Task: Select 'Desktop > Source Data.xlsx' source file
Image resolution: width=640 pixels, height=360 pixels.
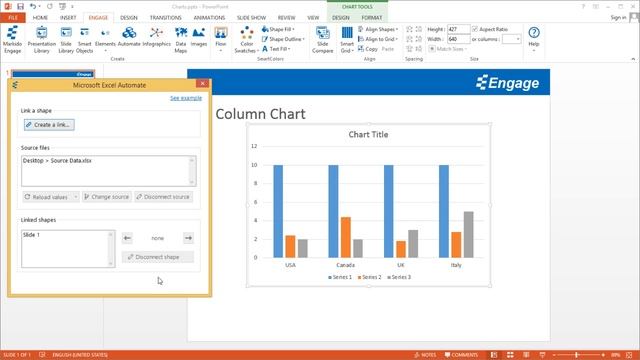Action: [57, 161]
